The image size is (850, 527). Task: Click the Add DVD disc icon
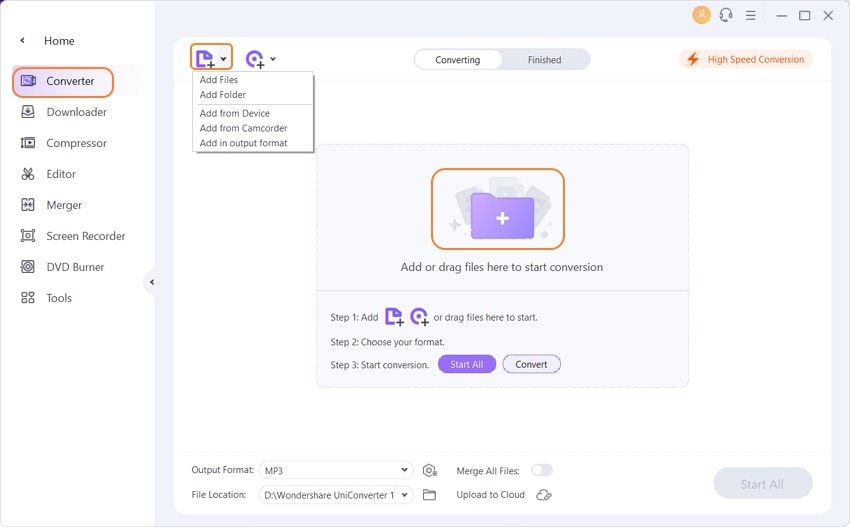pyautogui.click(x=255, y=59)
